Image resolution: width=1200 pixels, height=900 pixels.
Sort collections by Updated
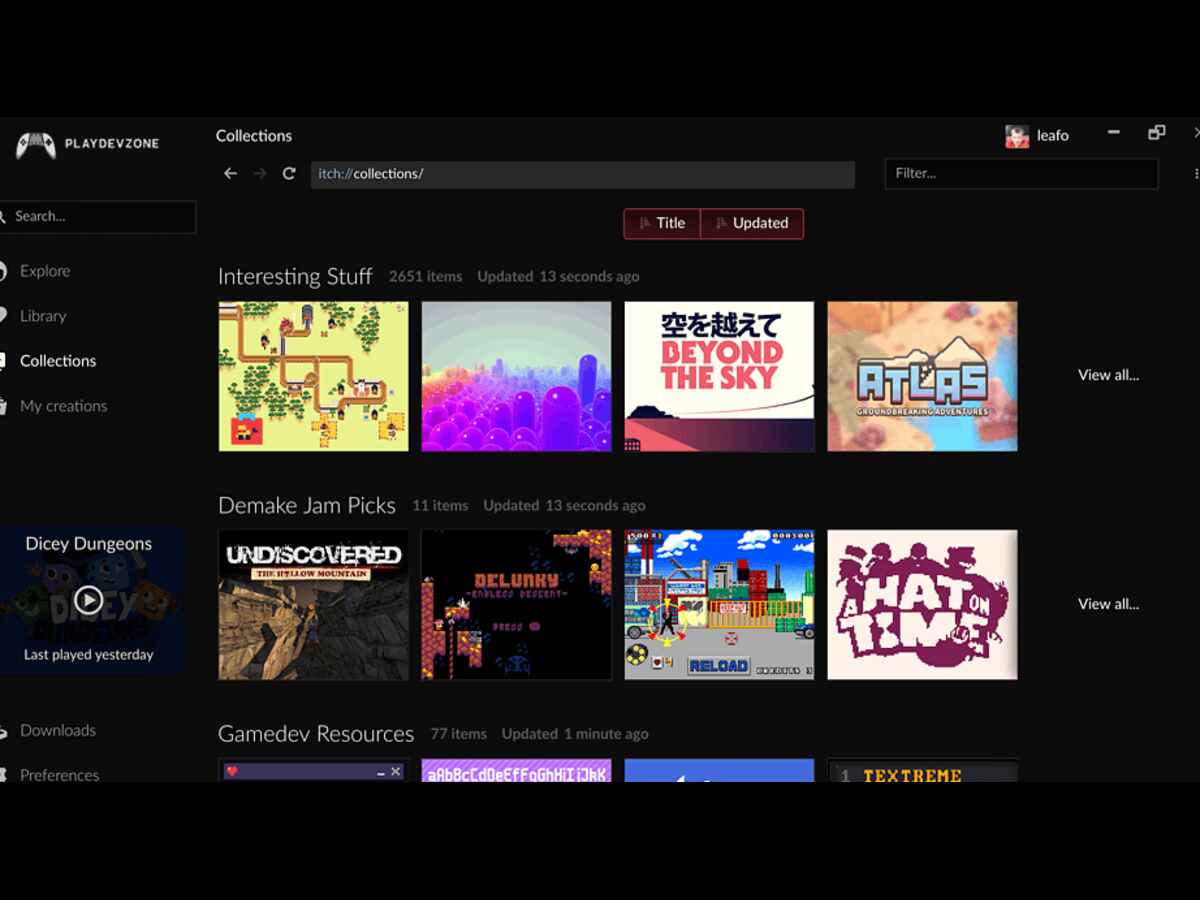tap(752, 223)
